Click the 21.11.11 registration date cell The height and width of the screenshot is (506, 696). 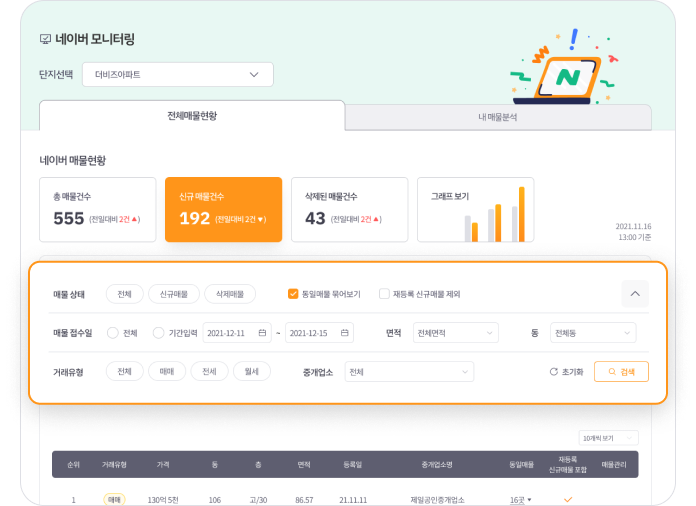[x=353, y=500]
